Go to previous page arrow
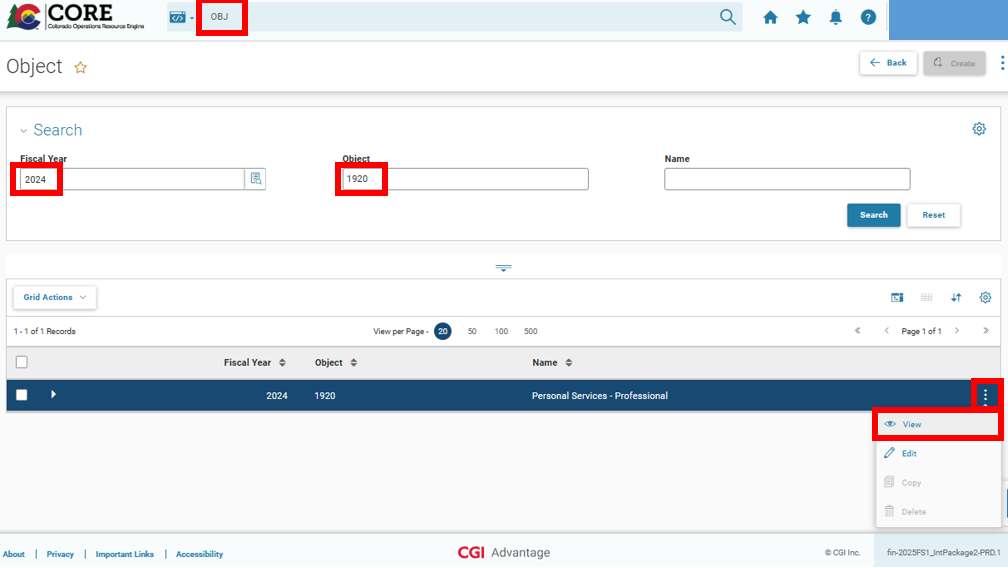Image resolution: width=1008 pixels, height=568 pixels. click(x=886, y=331)
